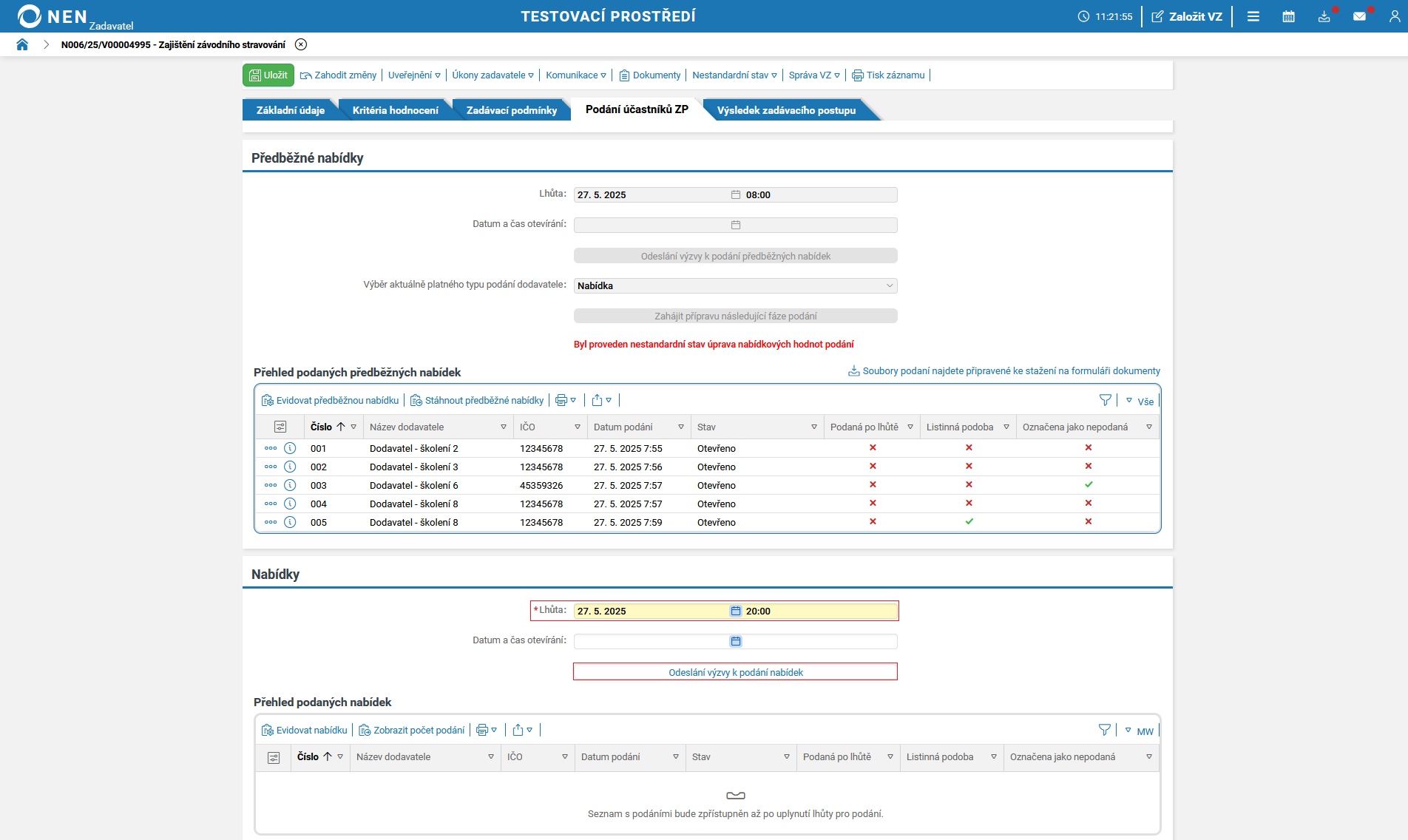The height and width of the screenshot is (840, 1408).
Task: Open the downloads icon with notification
Action: 1324,16
